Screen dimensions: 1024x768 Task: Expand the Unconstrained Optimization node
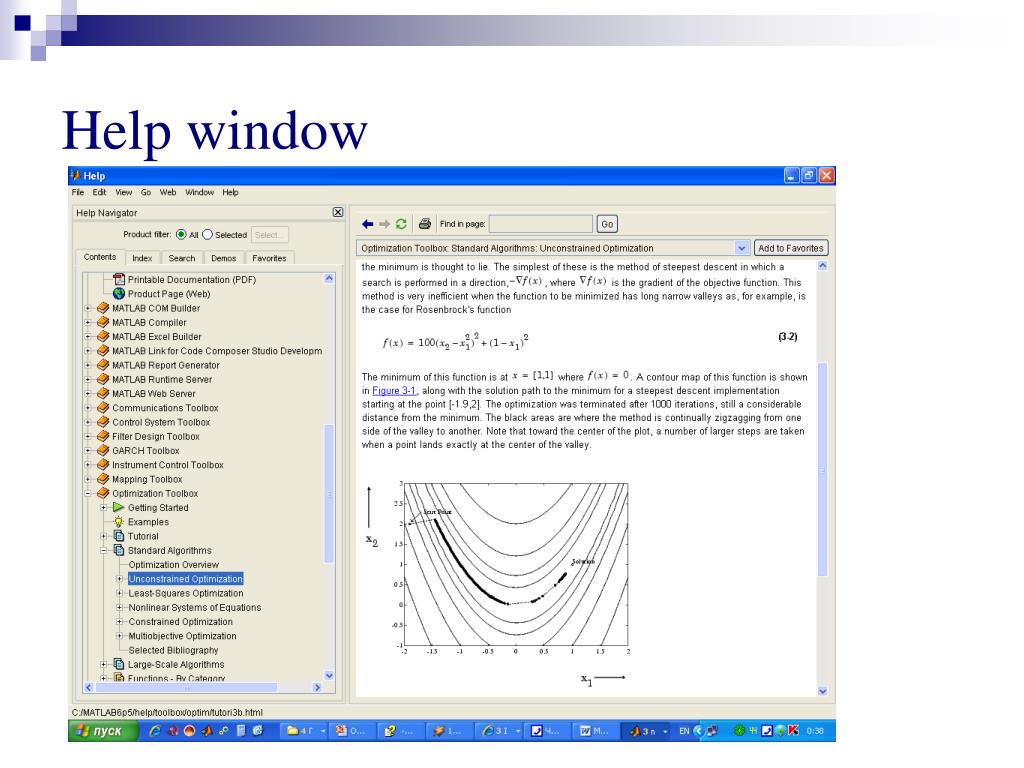coord(120,579)
